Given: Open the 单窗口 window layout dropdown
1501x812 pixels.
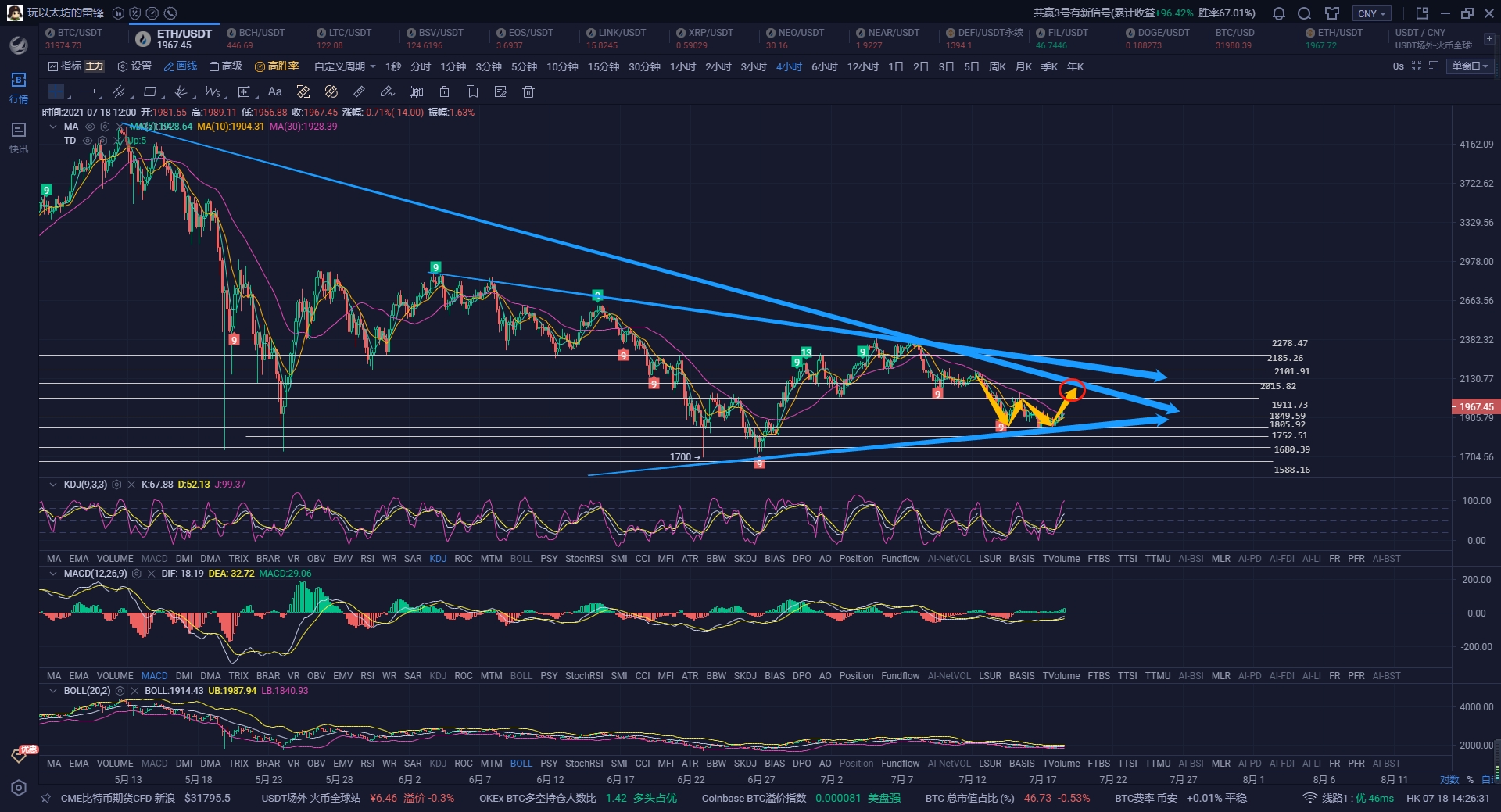Looking at the screenshot, I should coord(1471,66).
